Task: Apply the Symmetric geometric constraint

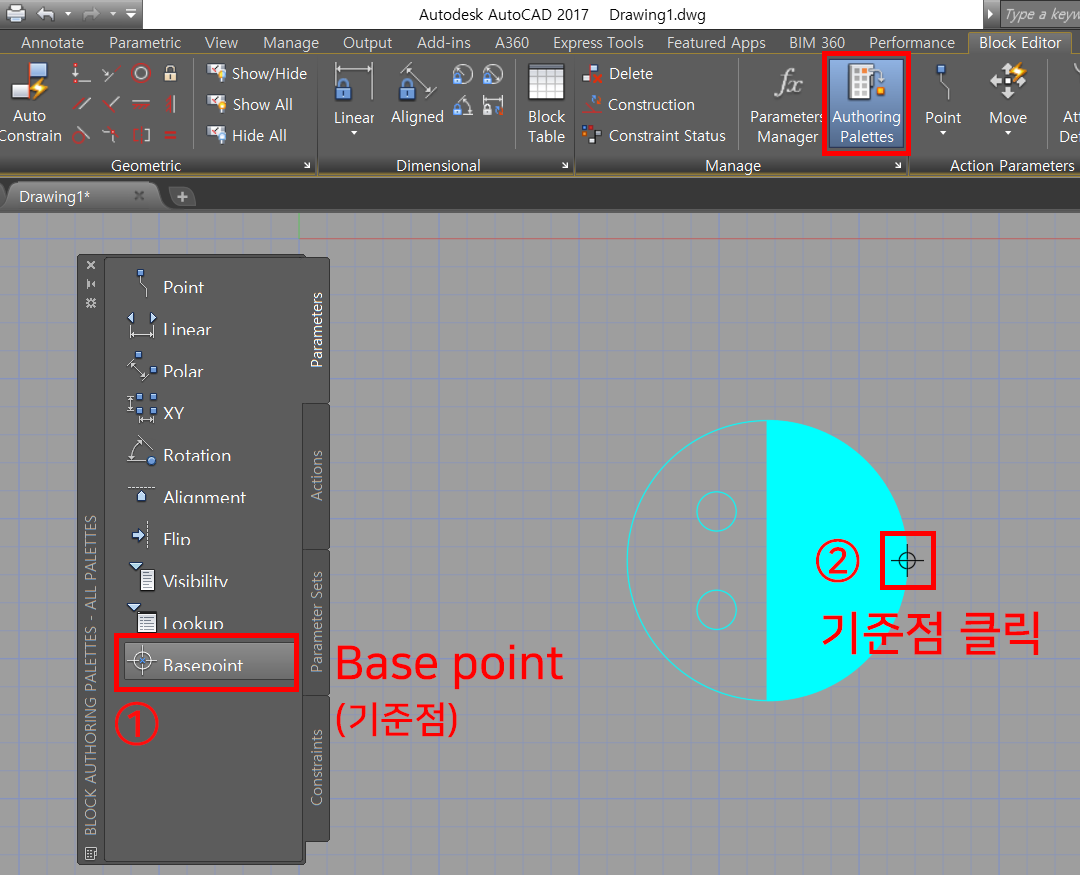Action: click(x=141, y=135)
